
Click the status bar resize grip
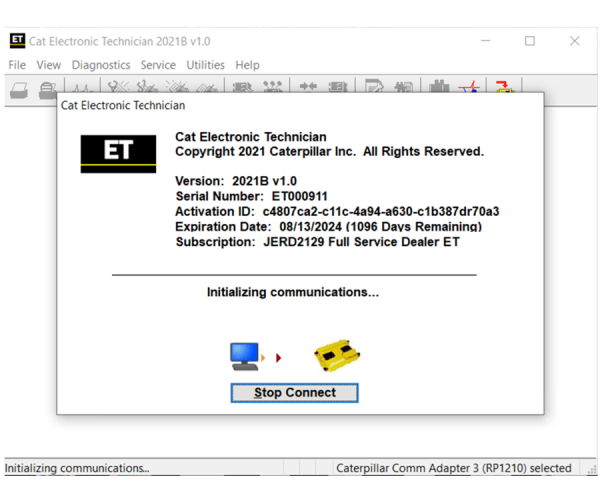[x=592, y=469]
